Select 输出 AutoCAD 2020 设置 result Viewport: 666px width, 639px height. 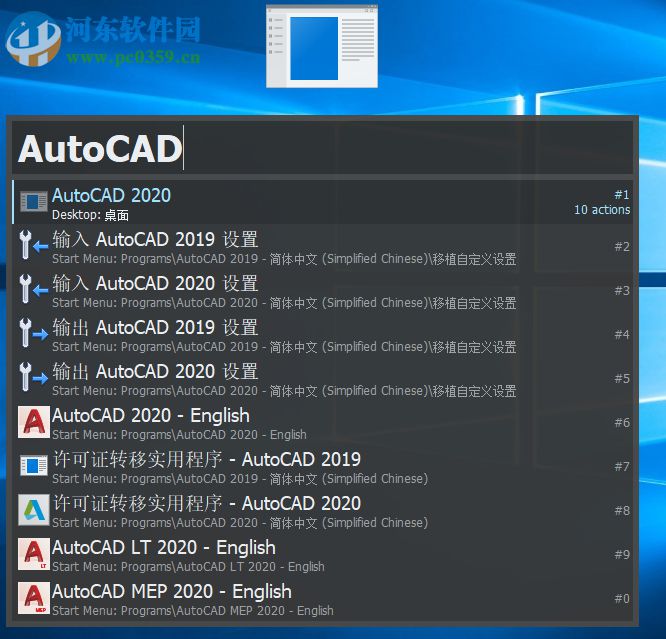tap(322, 379)
